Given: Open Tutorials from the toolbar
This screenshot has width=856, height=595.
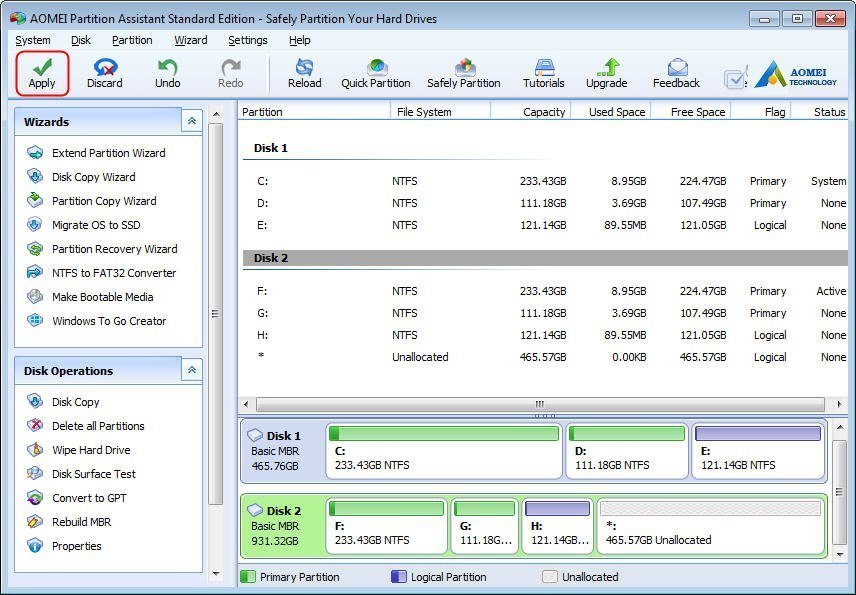Looking at the screenshot, I should coord(544,73).
